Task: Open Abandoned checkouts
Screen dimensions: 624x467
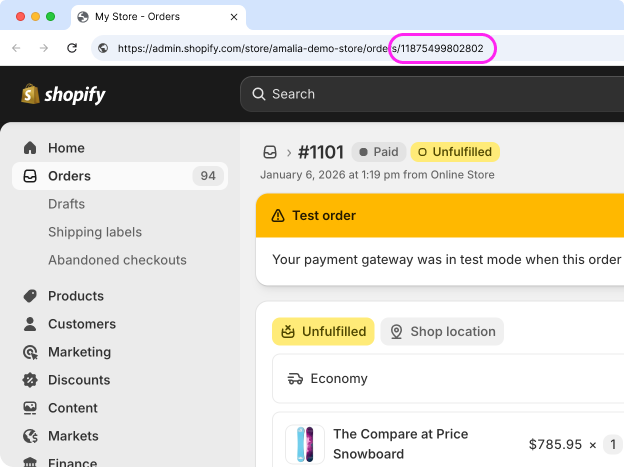Action: pyautogui.click(x=117, y=260)
